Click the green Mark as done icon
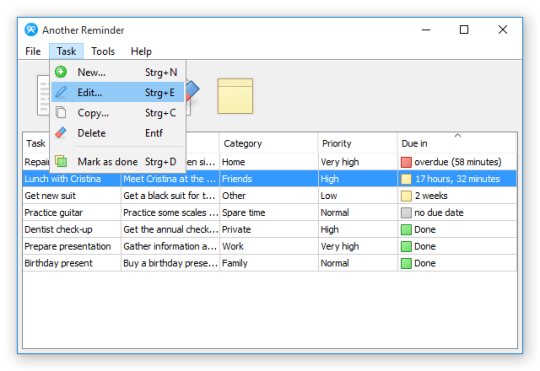The image size is (540, 371). pos(61,161)
